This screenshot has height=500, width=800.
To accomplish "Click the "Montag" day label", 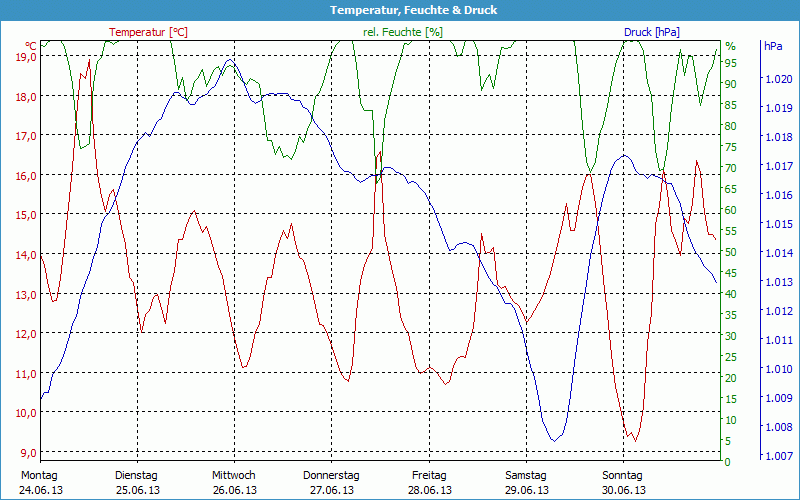I will 39,476.
